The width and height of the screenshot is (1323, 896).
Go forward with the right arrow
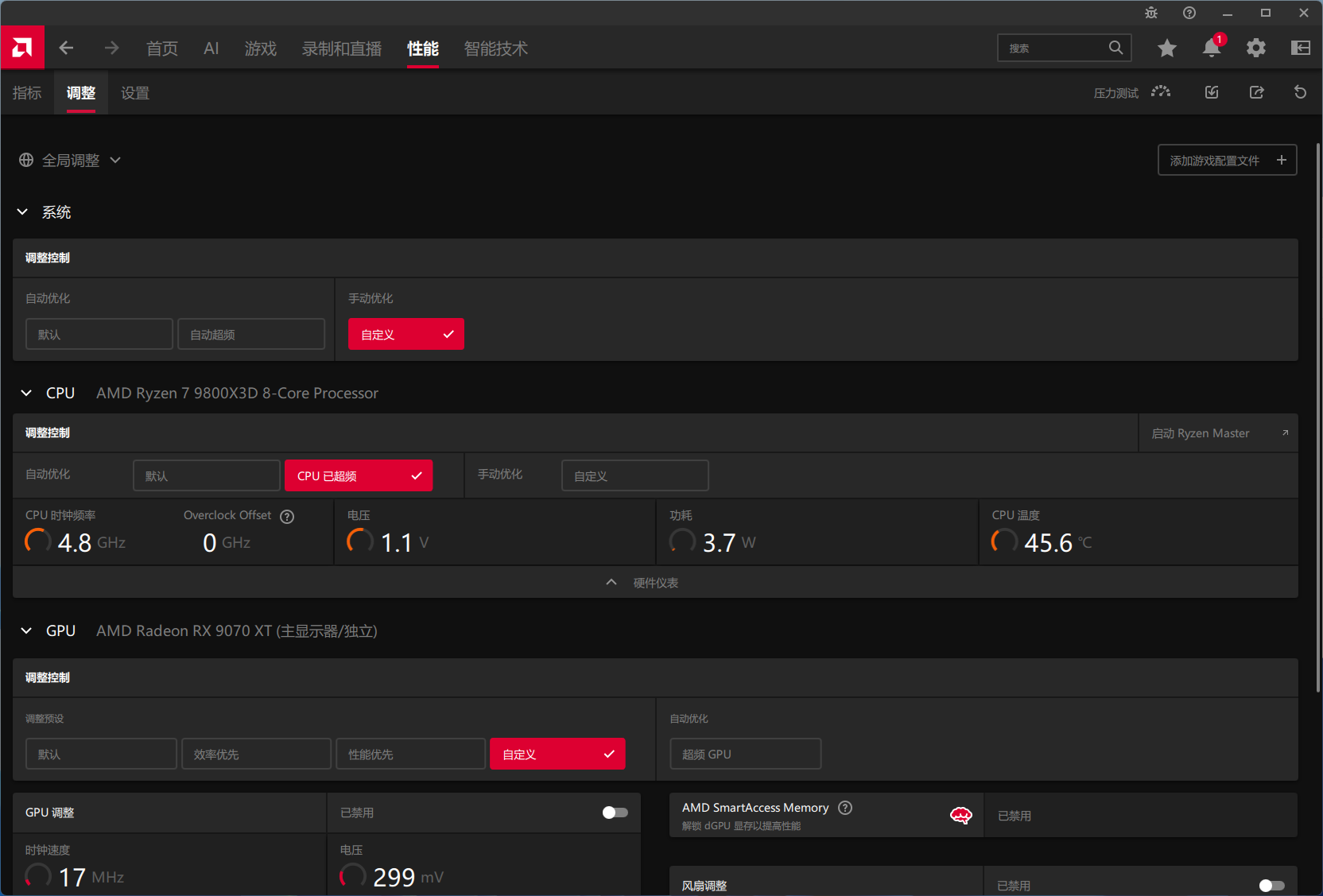click(111, 48)
